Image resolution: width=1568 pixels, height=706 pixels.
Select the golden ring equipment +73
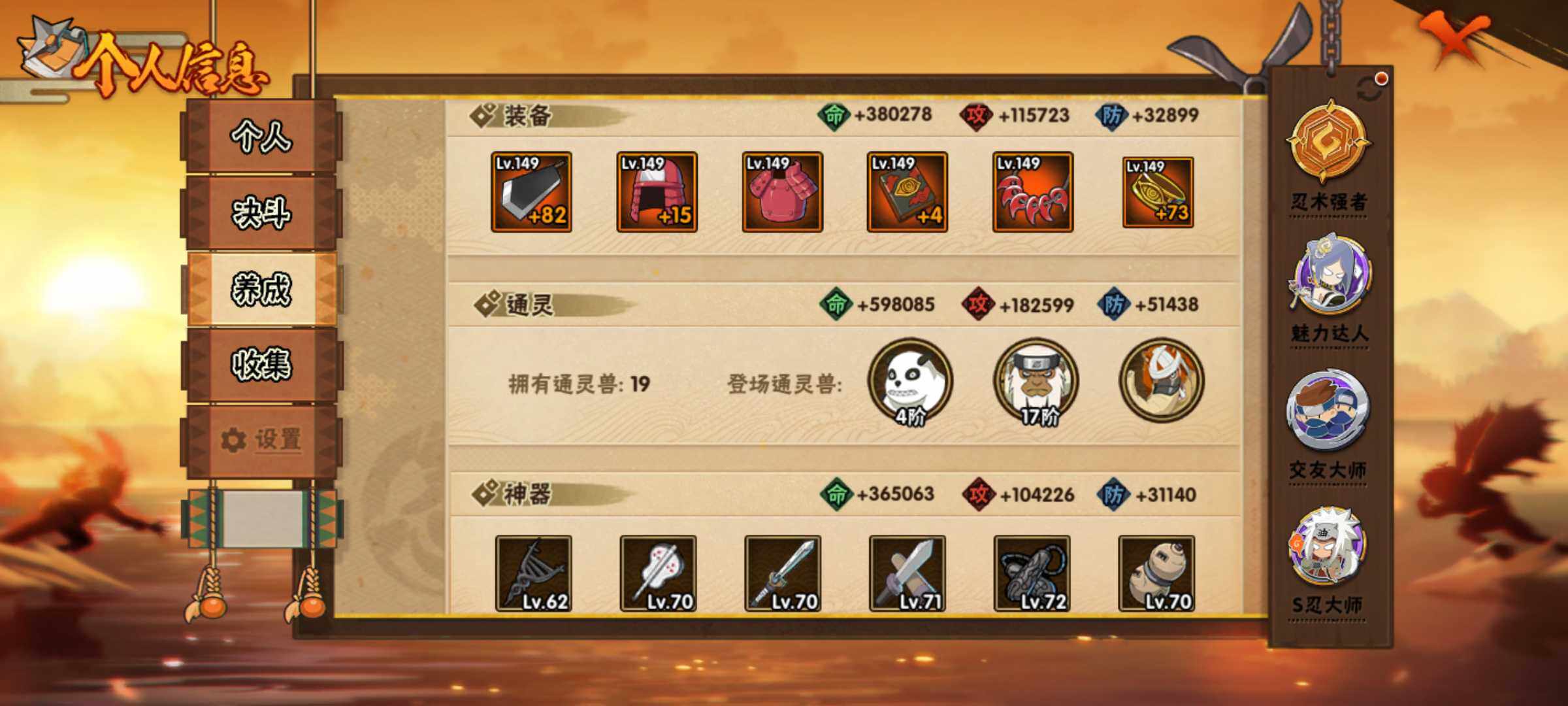(x=1158, y=192)
